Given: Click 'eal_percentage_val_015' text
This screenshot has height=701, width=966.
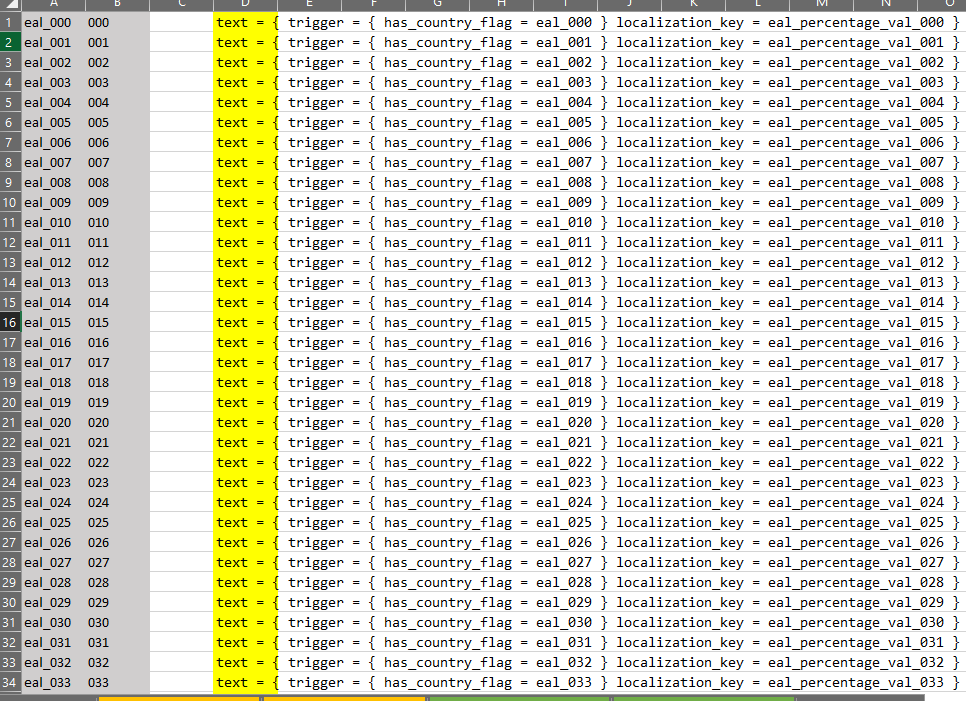Looking at the screenshot, I should (x=856, y=323).
